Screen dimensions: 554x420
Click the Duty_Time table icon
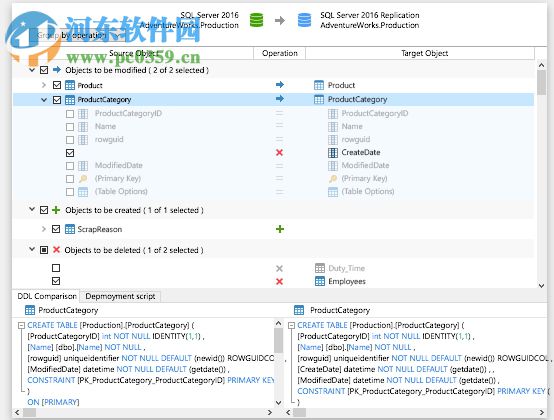click(319, 268)
